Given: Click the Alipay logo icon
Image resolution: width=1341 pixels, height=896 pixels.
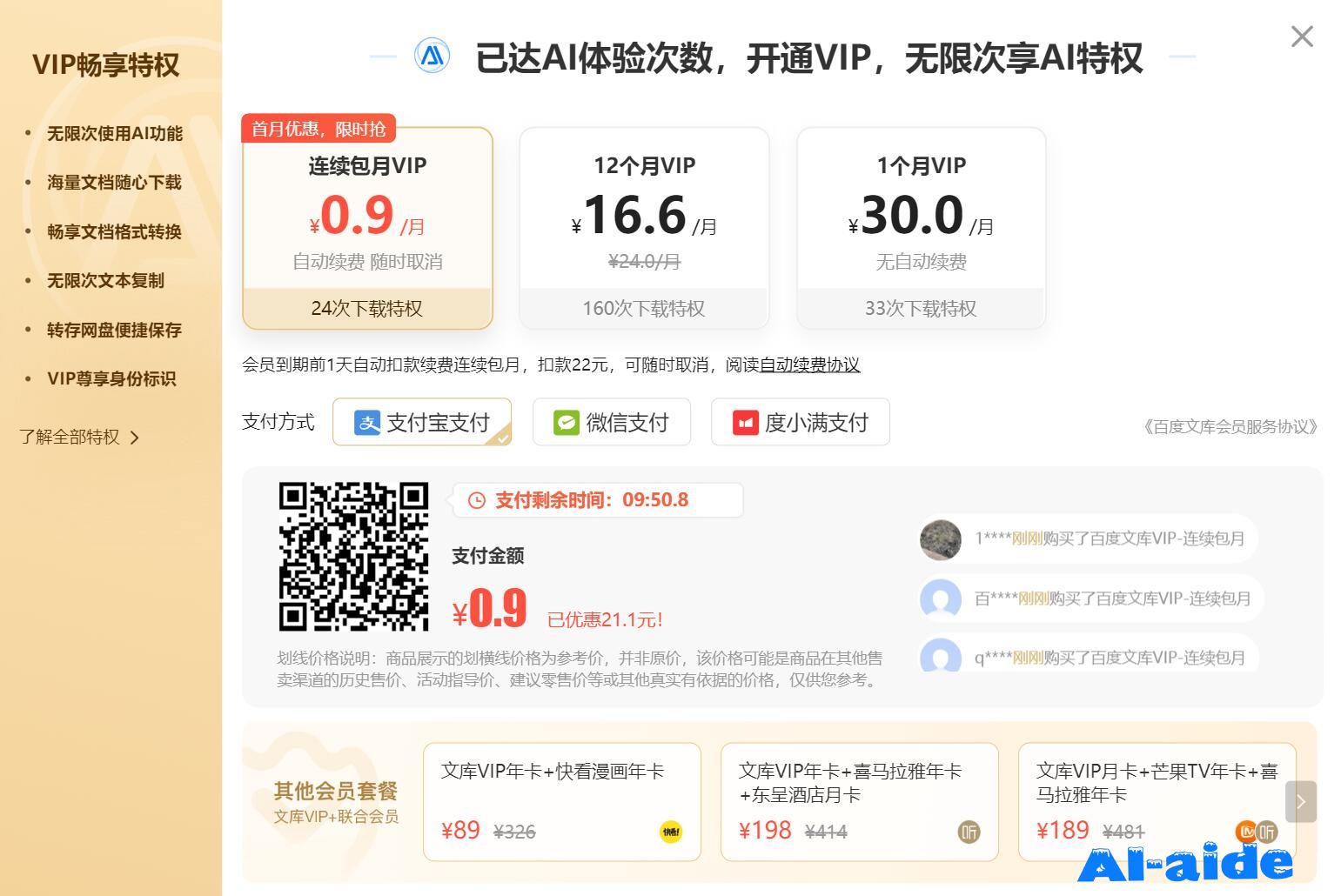Looking at the screenshot, I should pos(367,423).
